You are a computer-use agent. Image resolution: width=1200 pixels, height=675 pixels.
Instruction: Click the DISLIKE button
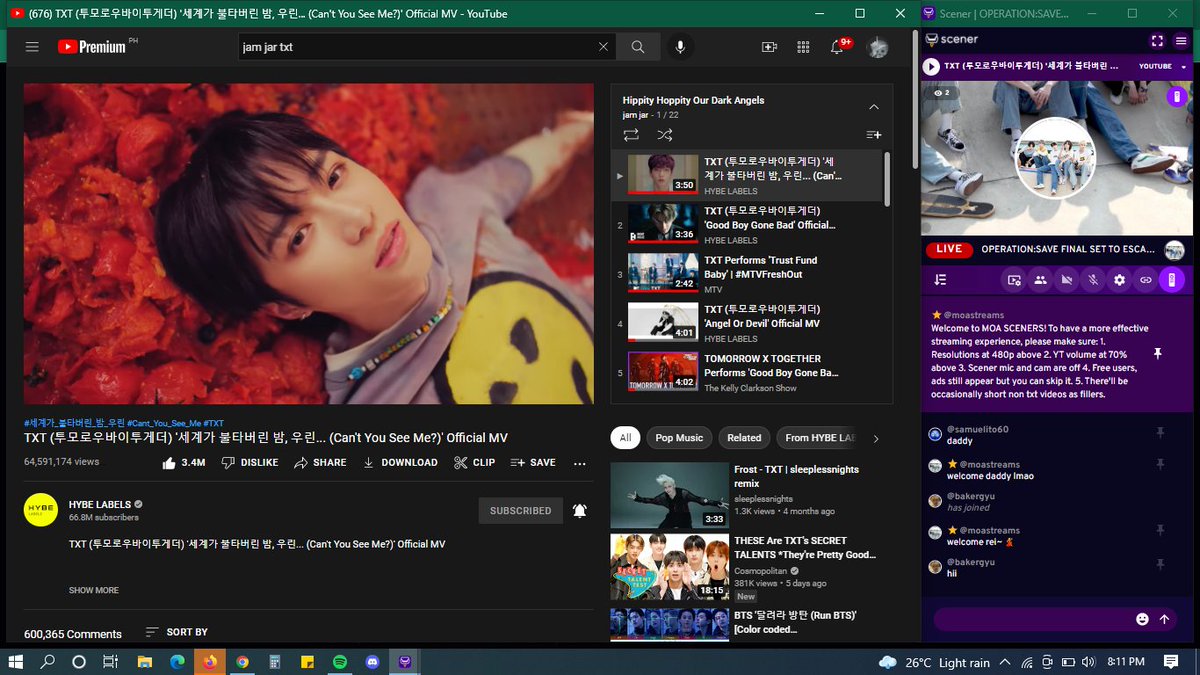[249, 463]
